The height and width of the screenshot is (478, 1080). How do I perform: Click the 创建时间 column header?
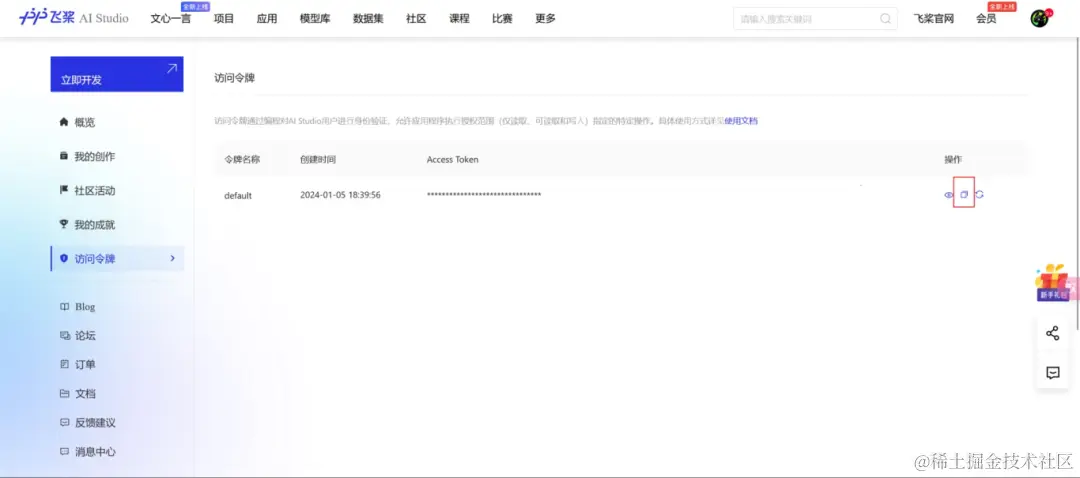point(318,159)
